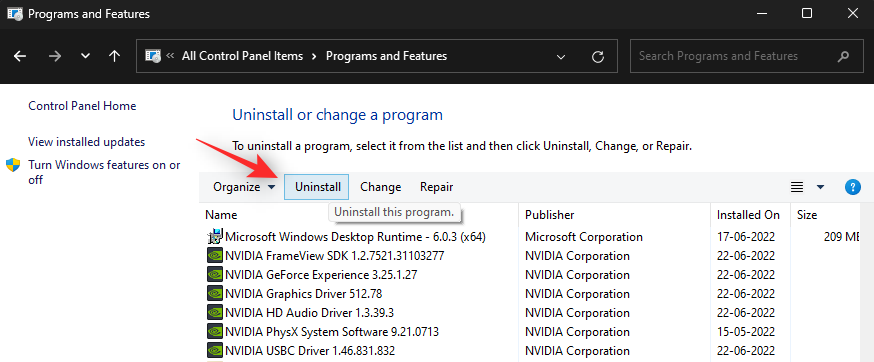Click the Windows features shield icon
874x362 pixels.
tap(13, 165)
